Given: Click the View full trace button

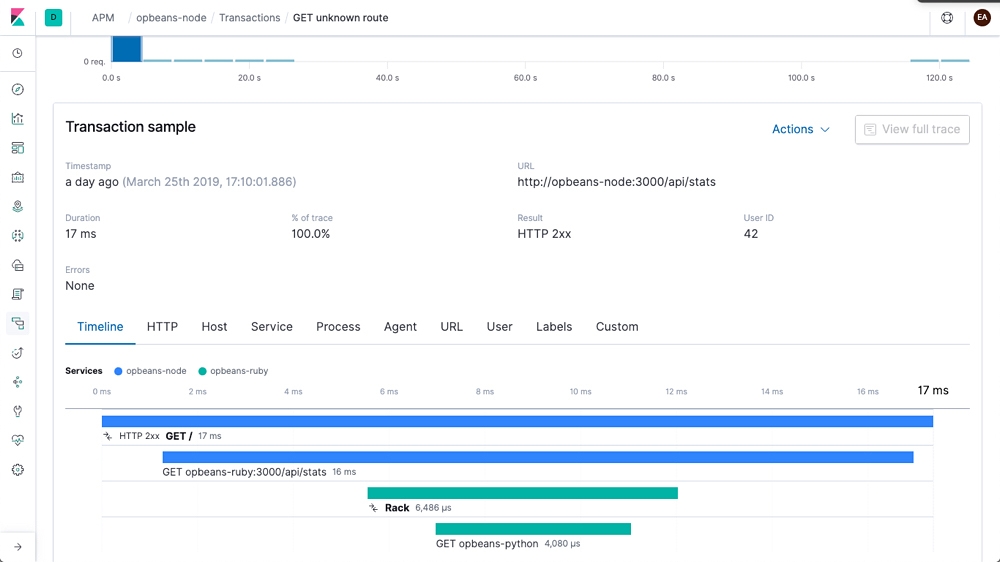Looking at the screenshot, I should pyautogui.click(x=912, y=129).
